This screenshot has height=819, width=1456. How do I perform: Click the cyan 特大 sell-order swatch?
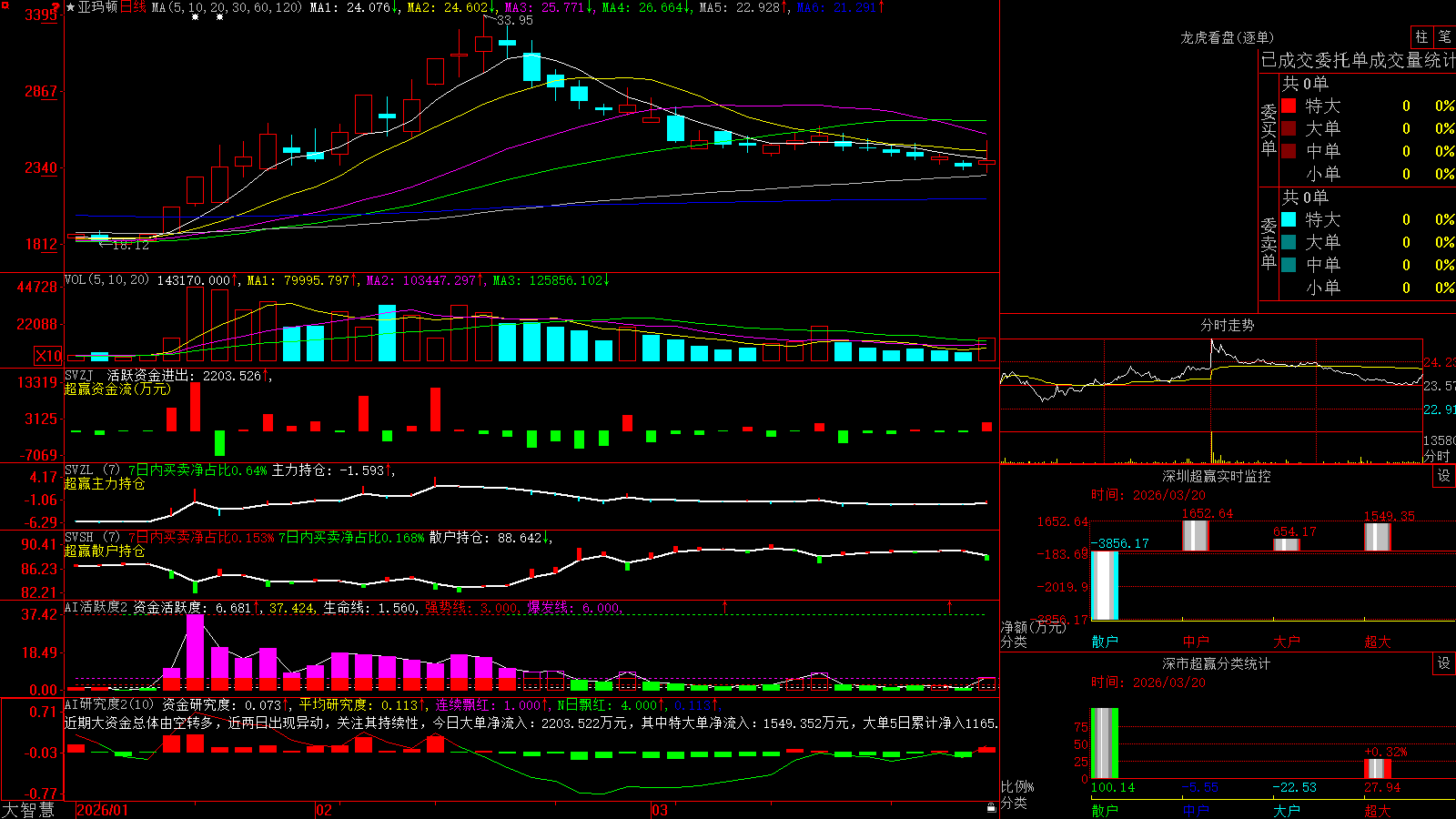pyautogui.click(x=1289, y=219)
